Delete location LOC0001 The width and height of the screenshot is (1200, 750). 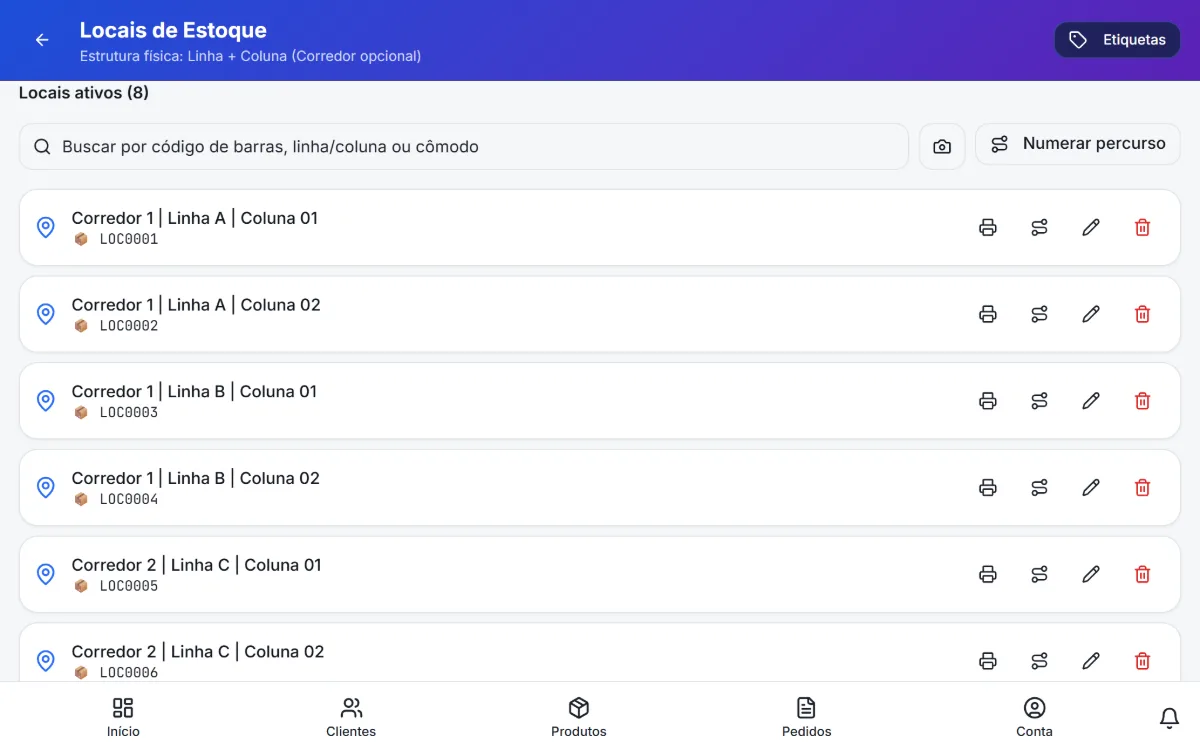tap(1143, 227)
